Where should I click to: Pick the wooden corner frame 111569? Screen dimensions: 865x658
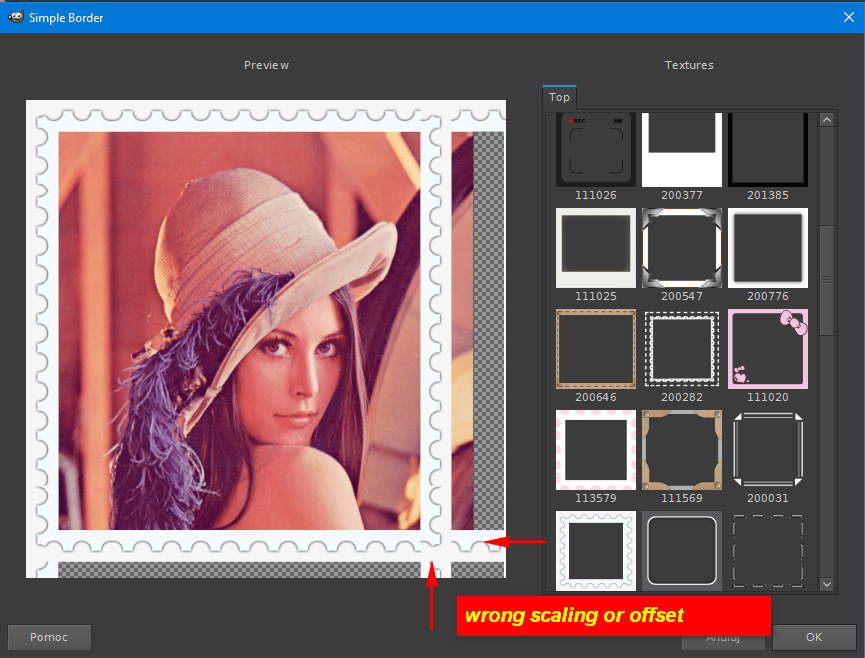(682, 450)
